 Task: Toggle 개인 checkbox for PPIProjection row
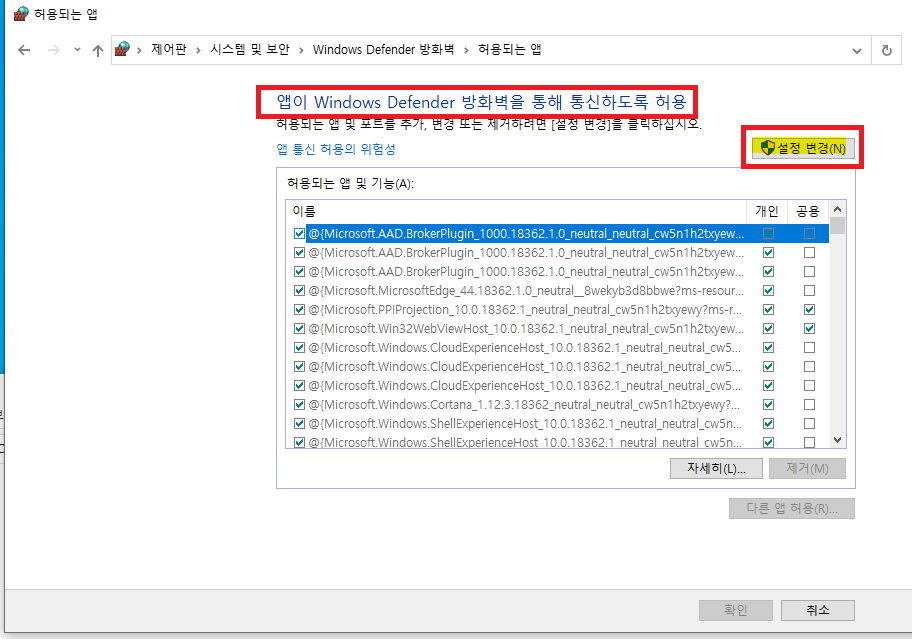[768, 309]
